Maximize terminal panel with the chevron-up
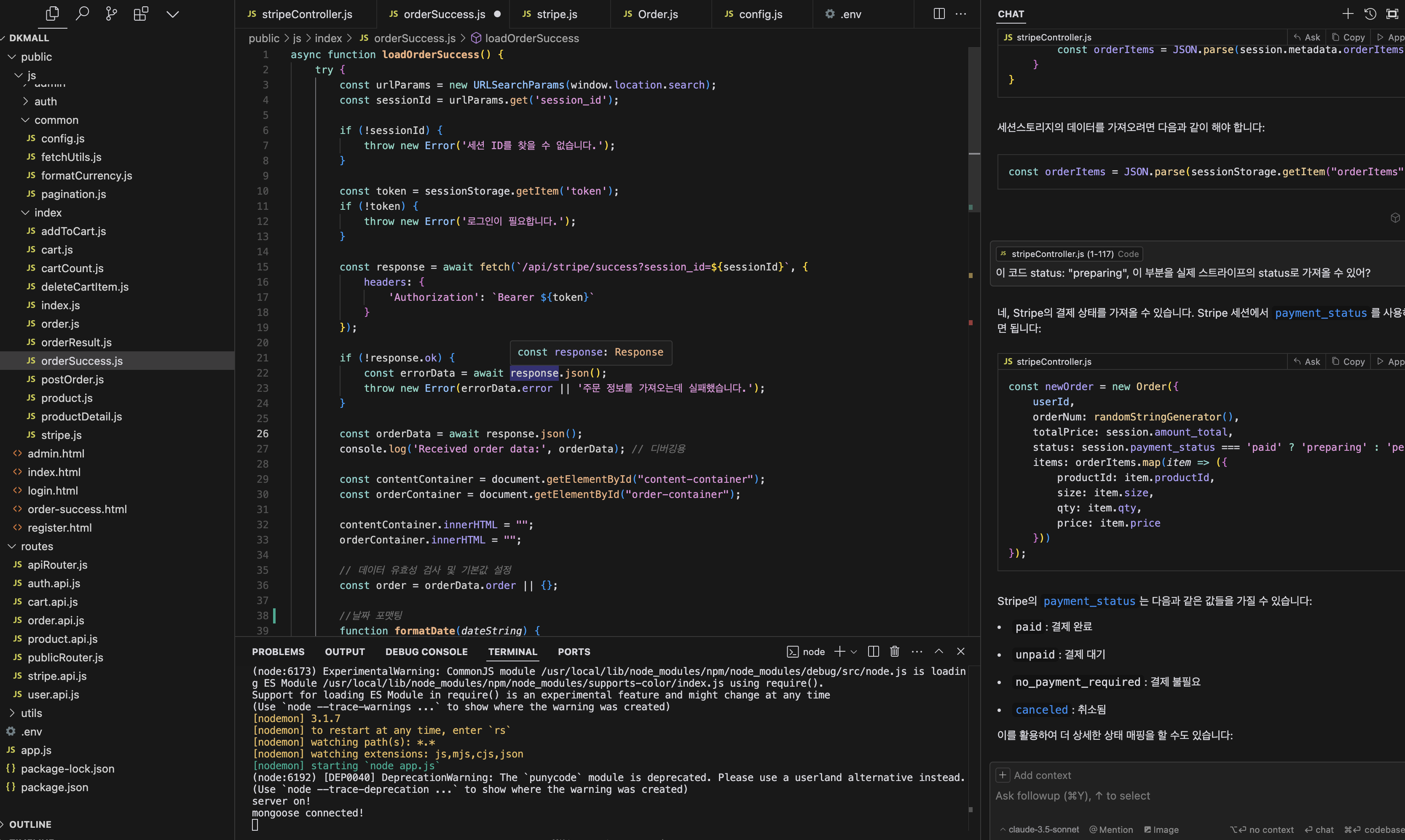The image size is (1405, 840). (x=938, y=652)
